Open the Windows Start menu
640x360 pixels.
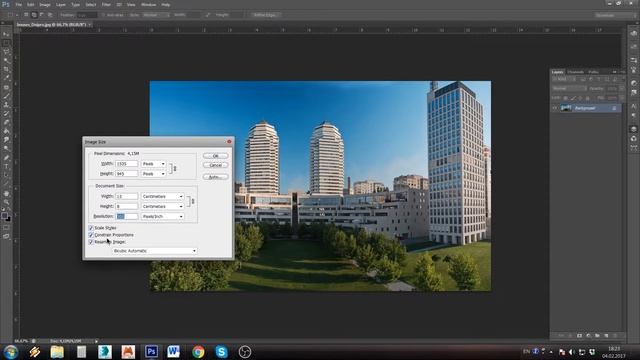[x=11, y=351]
